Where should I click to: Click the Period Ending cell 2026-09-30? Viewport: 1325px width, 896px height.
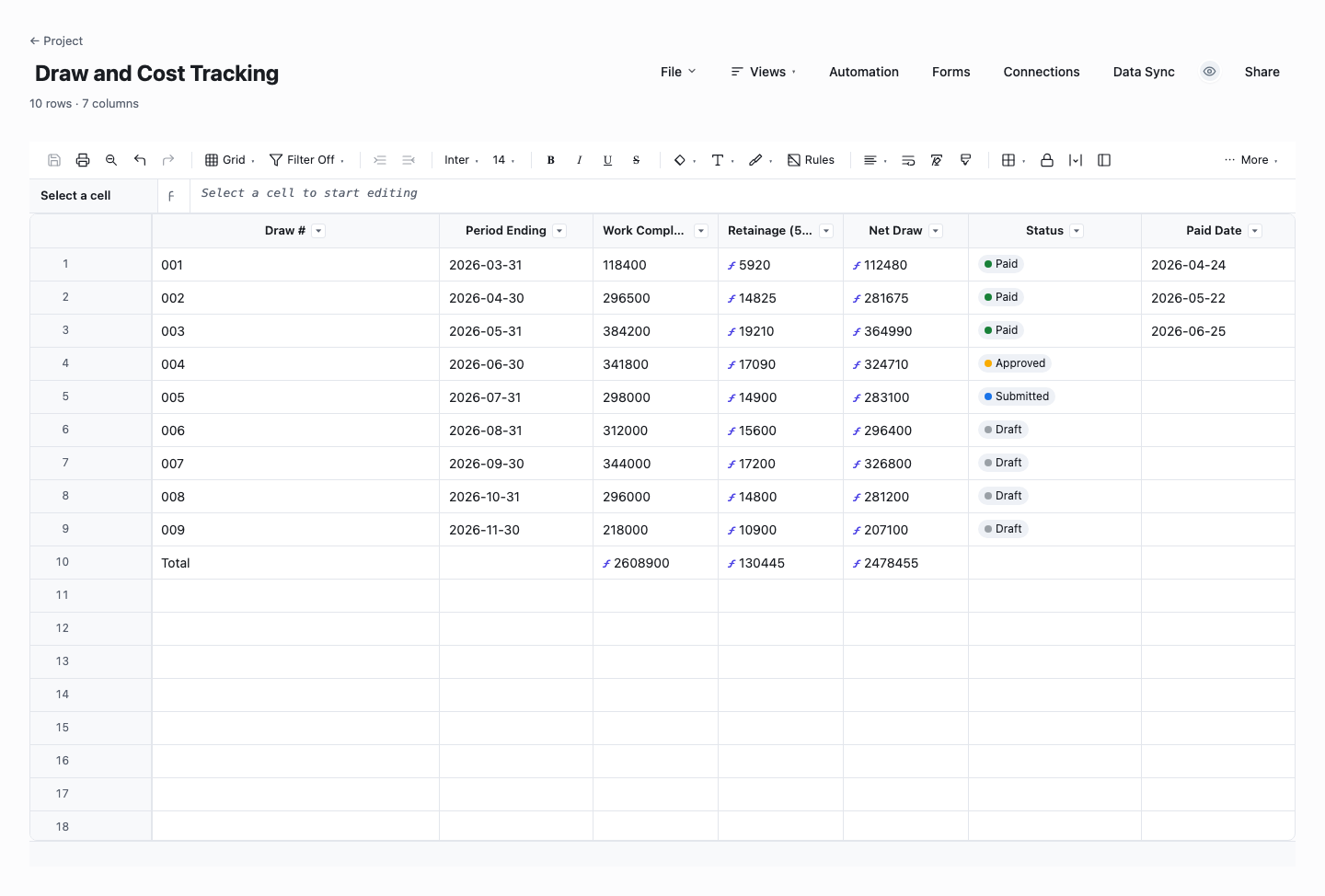click(x=516, y=464)
